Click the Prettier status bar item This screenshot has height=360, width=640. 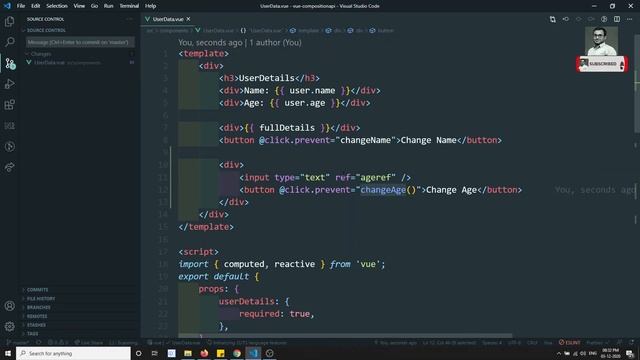pos(597,342)
